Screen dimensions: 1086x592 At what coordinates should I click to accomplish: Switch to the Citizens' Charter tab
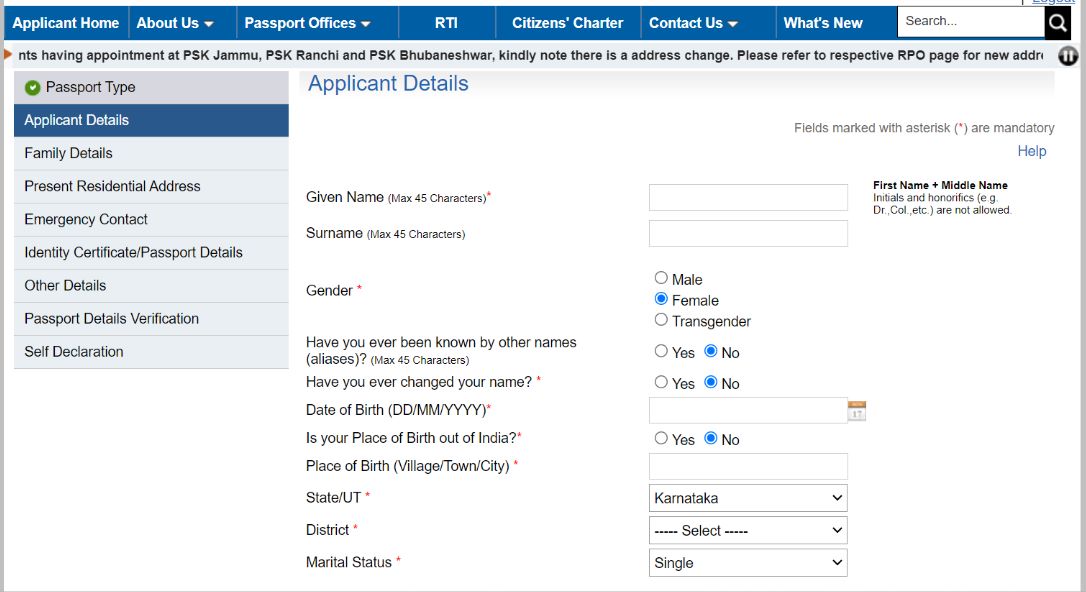[x=567, y=22]
